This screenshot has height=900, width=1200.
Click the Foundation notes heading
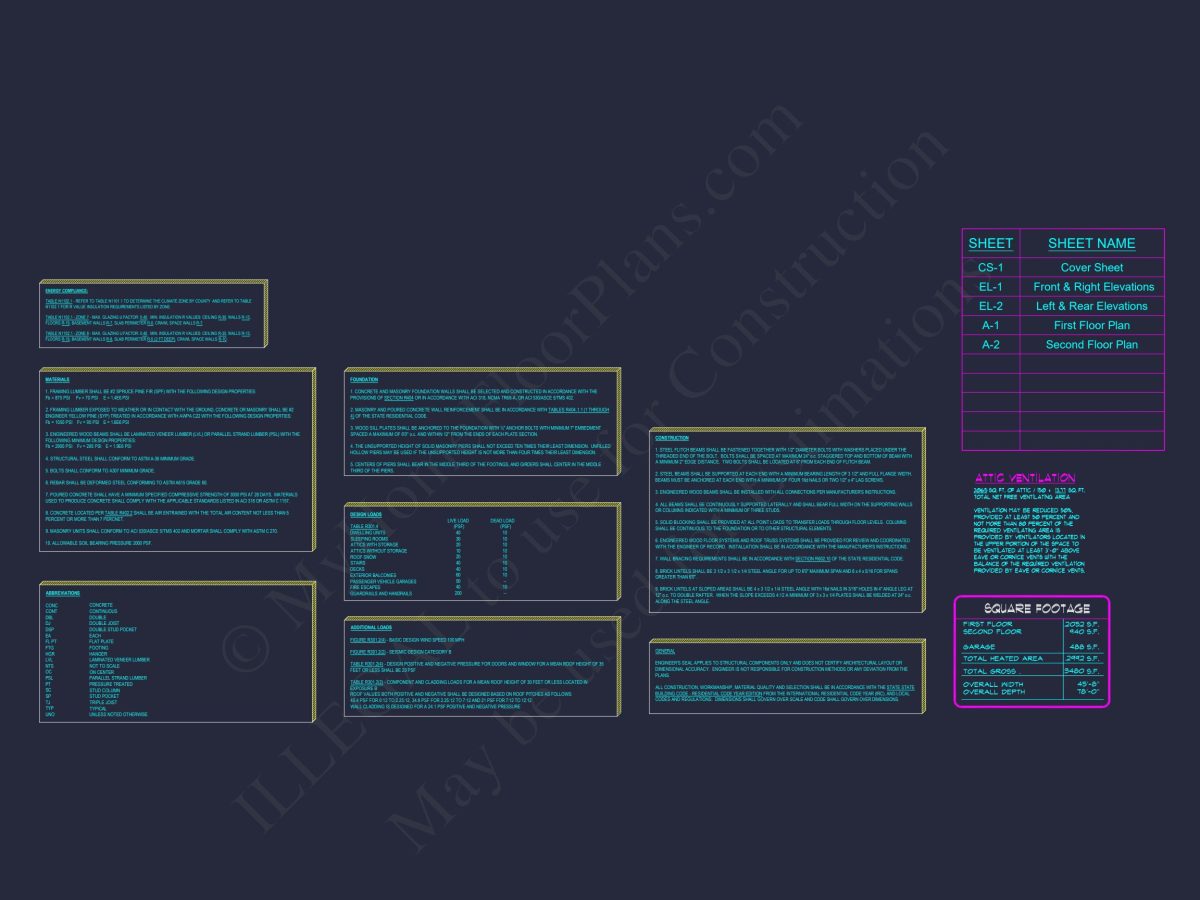(364, 380)
